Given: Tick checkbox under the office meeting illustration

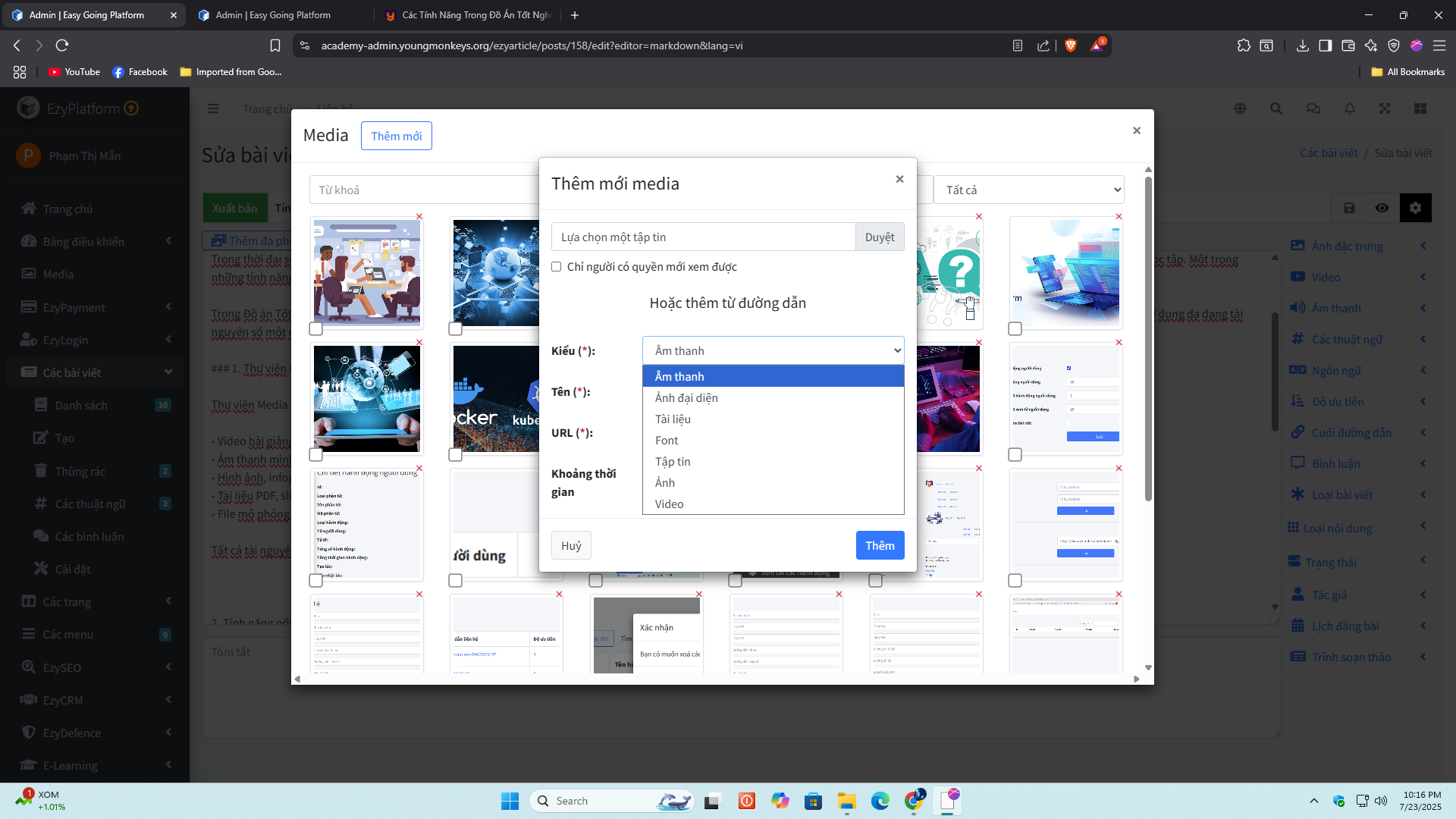Looking at the screenshot, I should tap(316, 328).
